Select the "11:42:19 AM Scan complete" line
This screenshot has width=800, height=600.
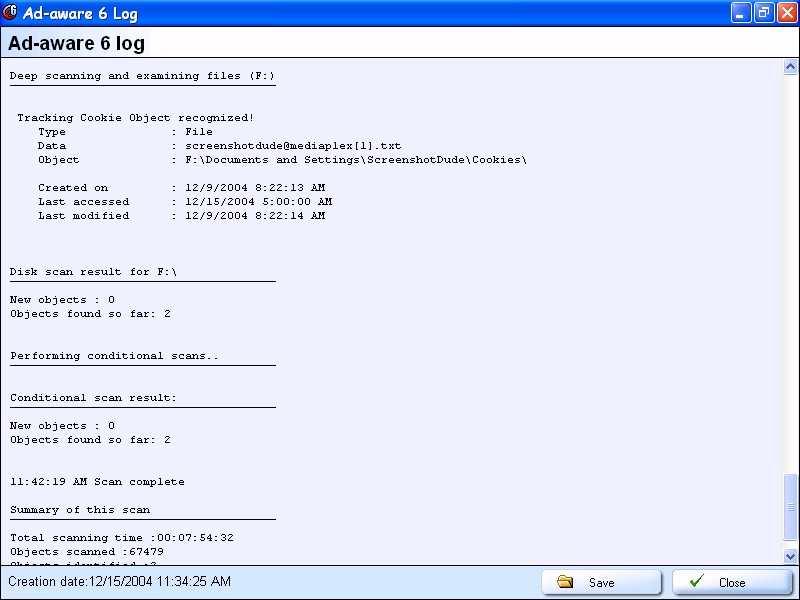click(x=97, y=482)
